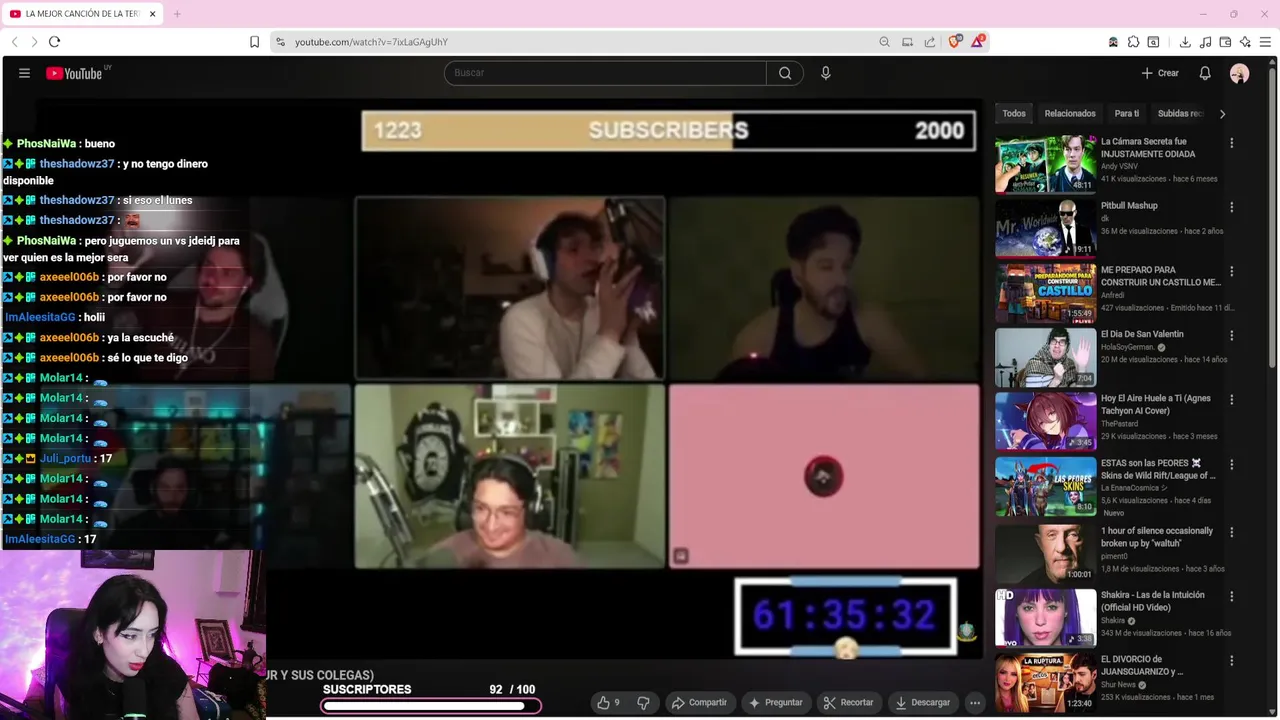Open options for EL DIVORCIO DE JUANSGUARNIZO video

tap(1232, 660)
